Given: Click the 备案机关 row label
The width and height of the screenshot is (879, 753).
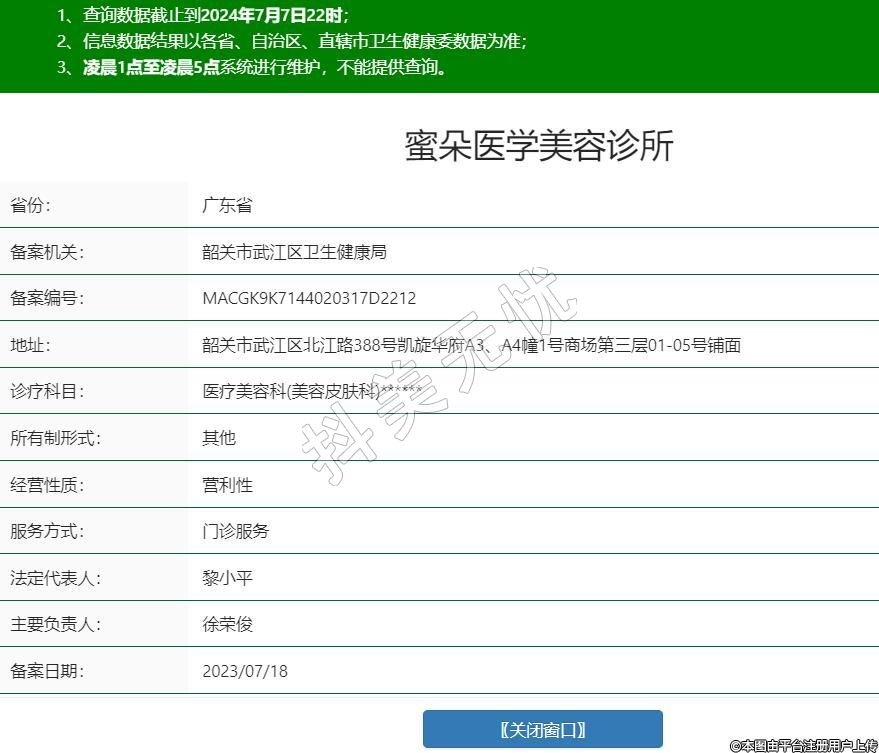Looking at the screenshot, I should click(47, 252).
